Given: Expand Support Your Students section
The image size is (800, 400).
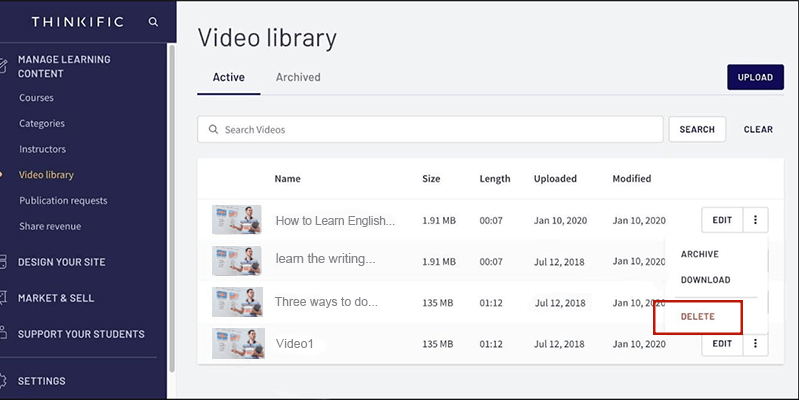Looking at the screenshot, I should click(x=81, y=334).
